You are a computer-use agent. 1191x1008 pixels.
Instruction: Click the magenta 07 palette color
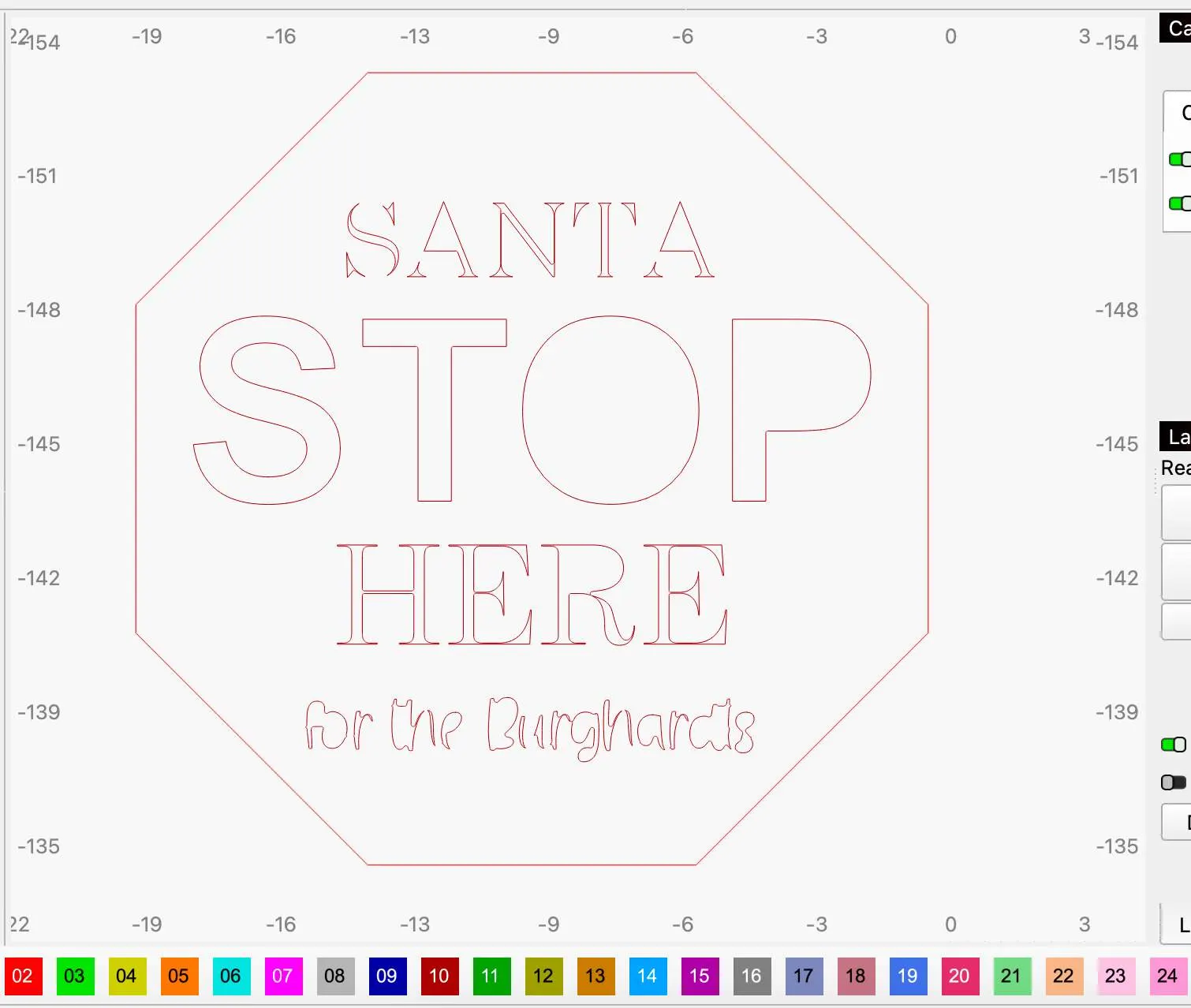pyautogui.click(x=283, y=976)
